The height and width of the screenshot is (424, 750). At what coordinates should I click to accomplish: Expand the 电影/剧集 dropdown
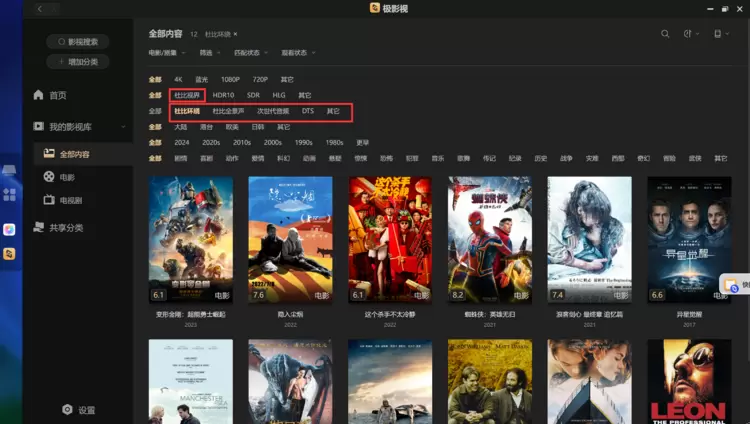click(x=166, y=53)
